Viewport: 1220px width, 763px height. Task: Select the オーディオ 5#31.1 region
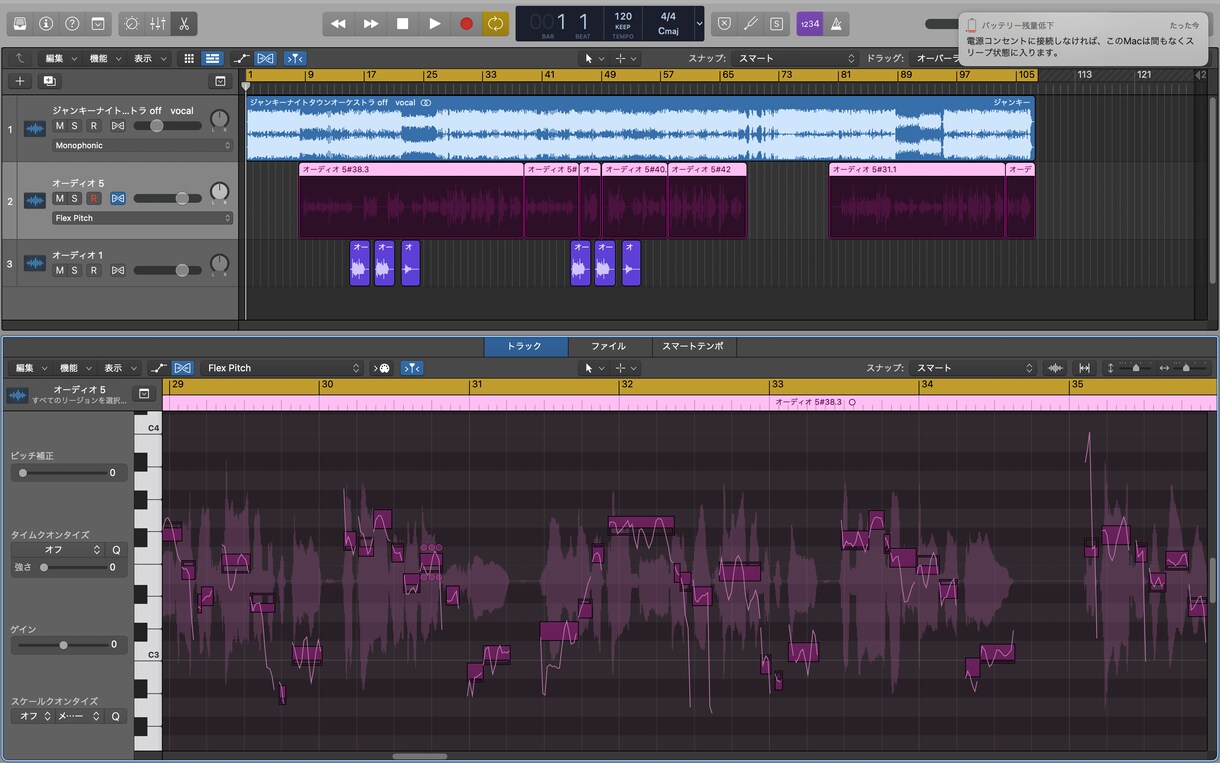click(x=917, y=200)
